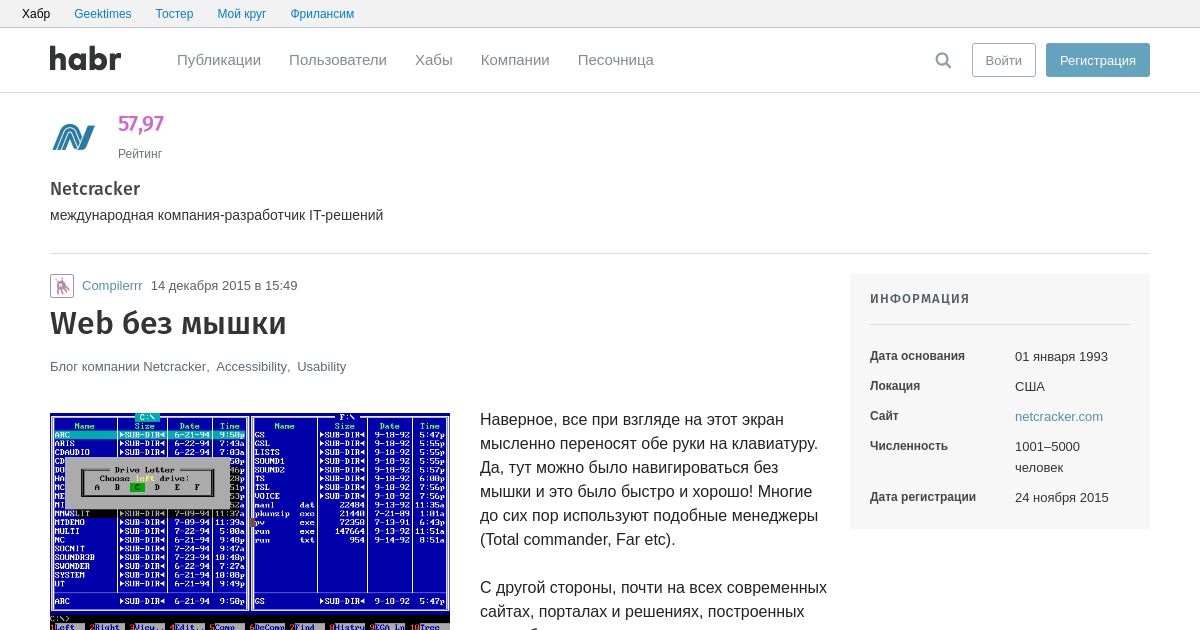
Task: Open the Хабы menu item
Action: (434, 60)
